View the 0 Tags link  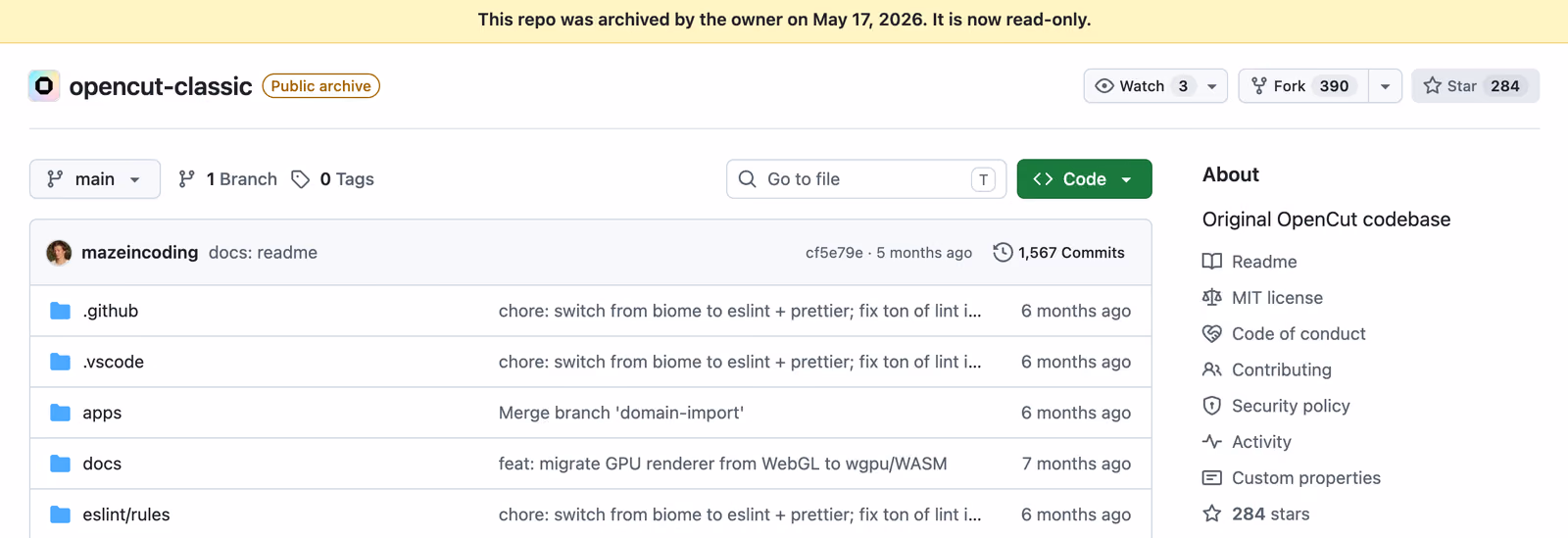point(333,179)
